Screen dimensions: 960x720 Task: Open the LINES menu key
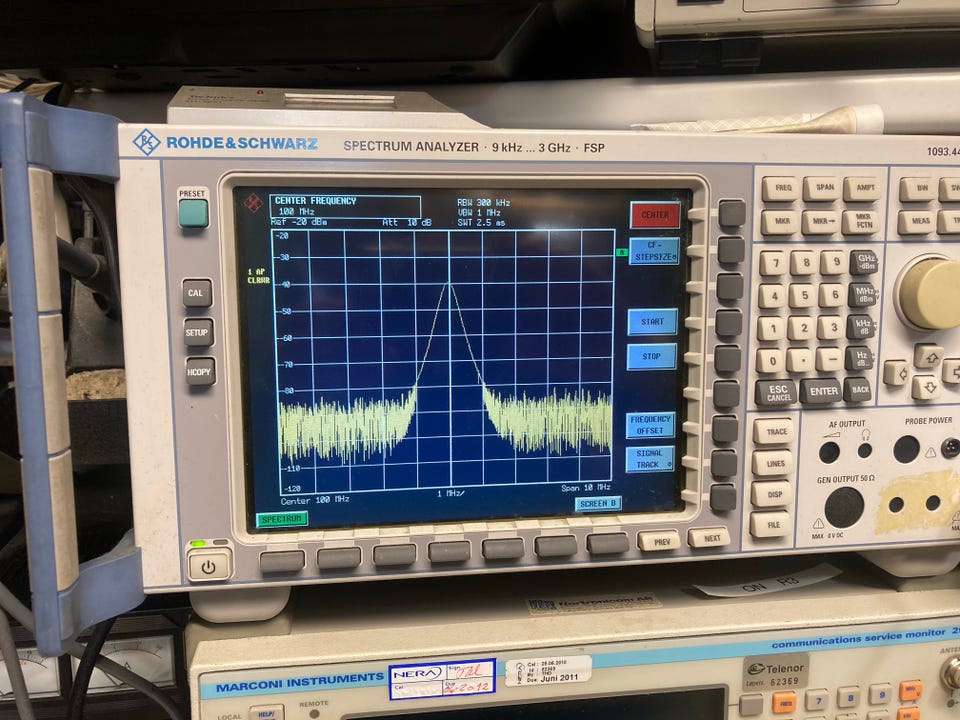[x=771, y=463]
